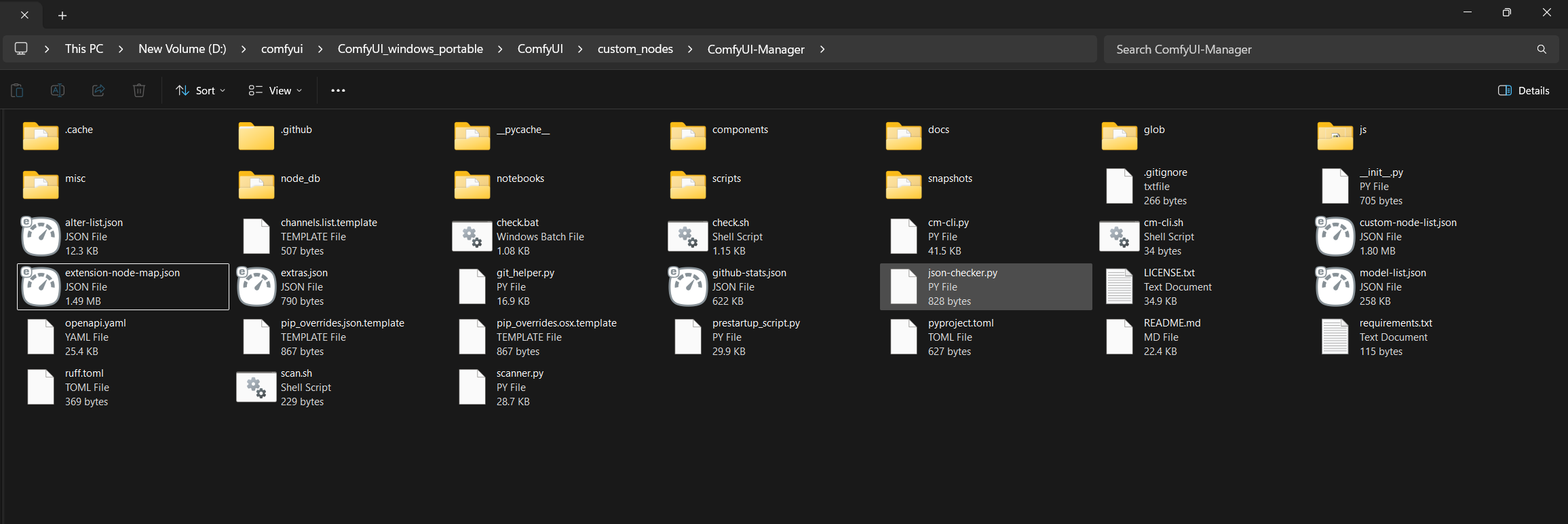
Task: Toggle the Details pane
Action: 1524,90
